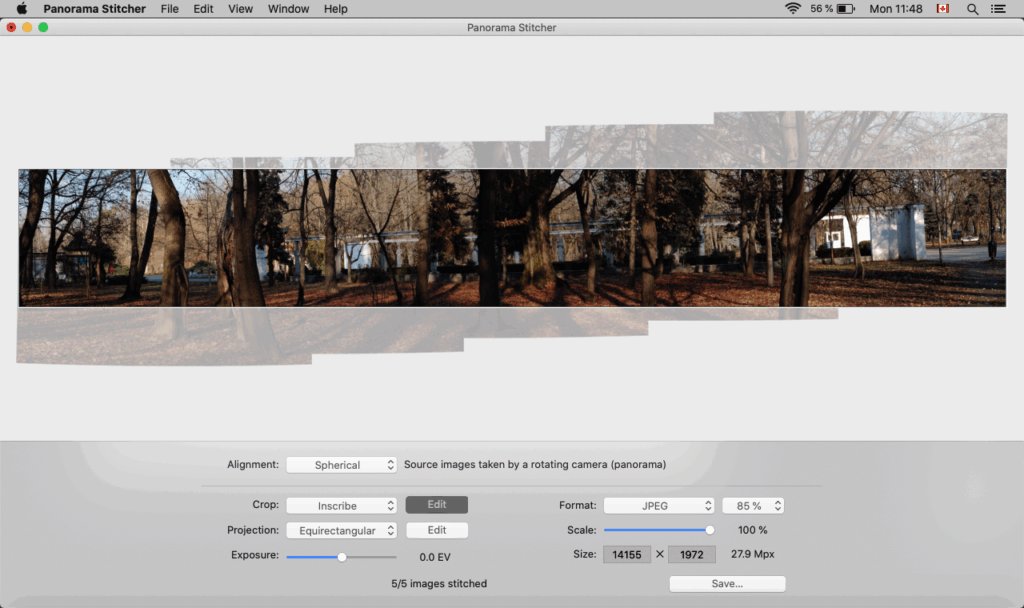Open the Projection dropdown showing Equirectangular
The width and height of the screenshot is (1024, 608).
coord(341,530)
